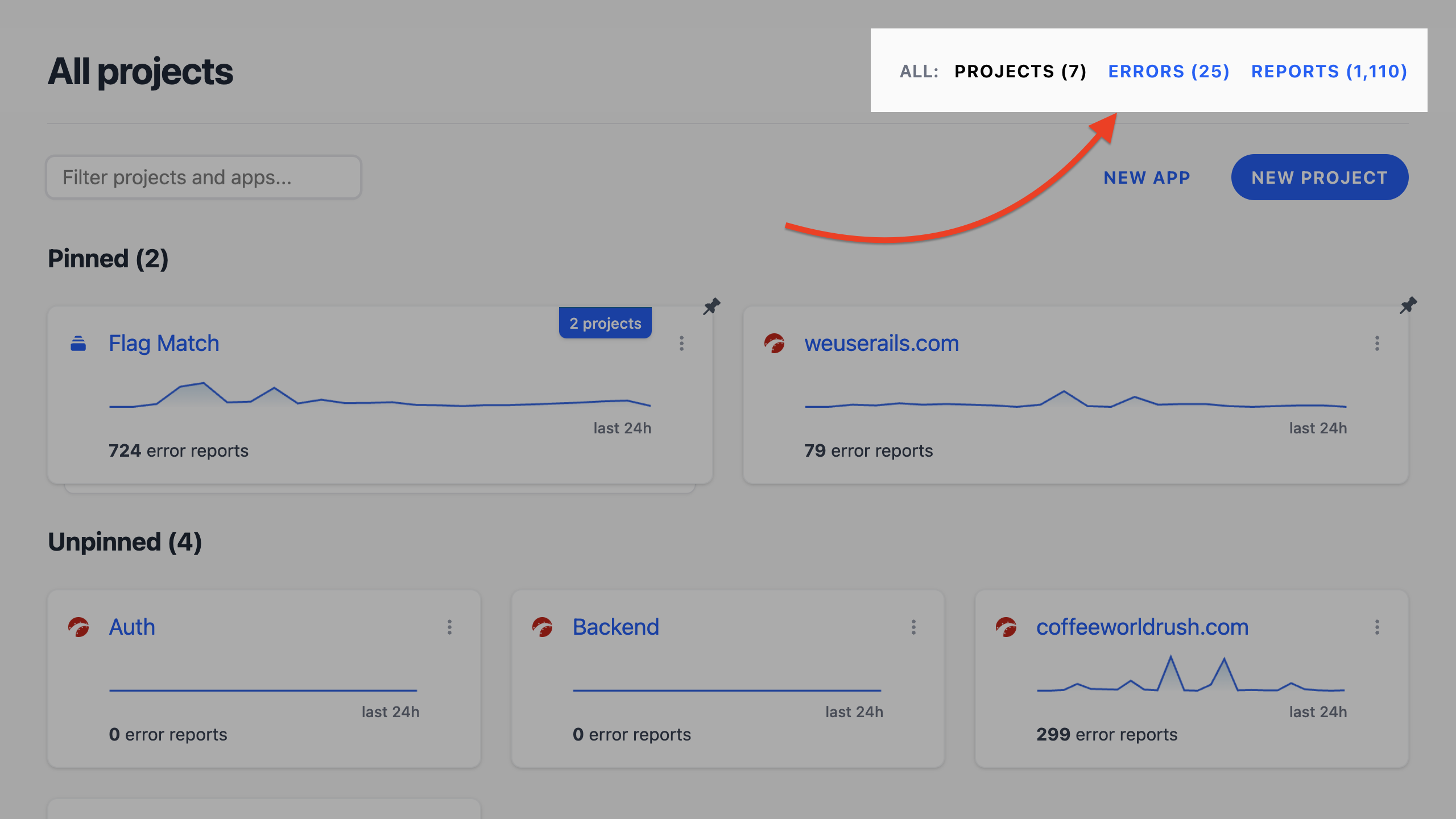1456x819 pixels.
Task: Click the Flag Match app stack icon
Action: [78, 344]
